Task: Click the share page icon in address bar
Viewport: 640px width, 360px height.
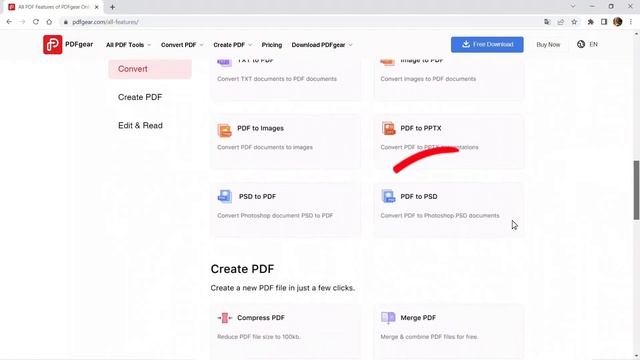Action: tap(561, 22)
